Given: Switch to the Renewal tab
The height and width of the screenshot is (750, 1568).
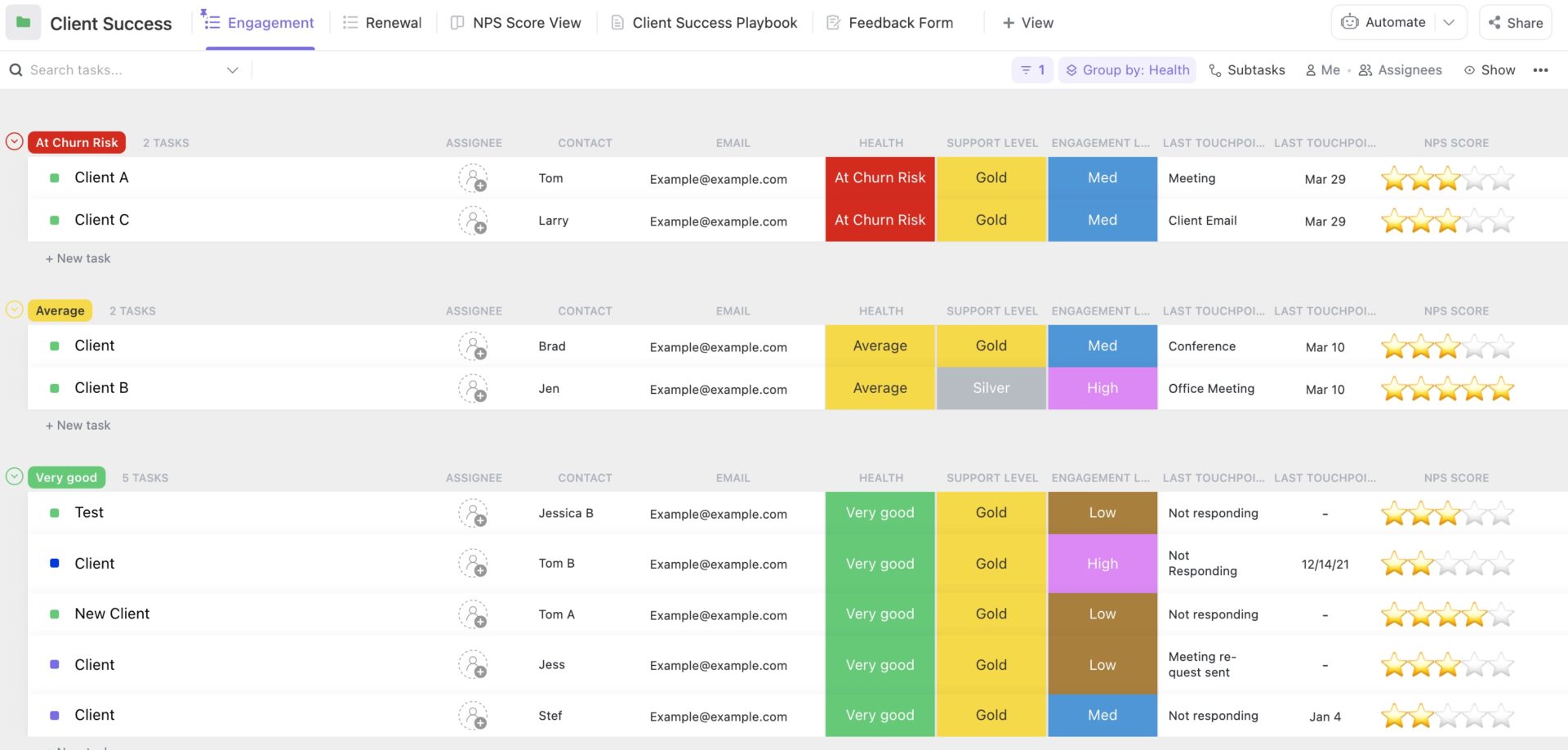Looking at the screenshot, I should (381, 22).
